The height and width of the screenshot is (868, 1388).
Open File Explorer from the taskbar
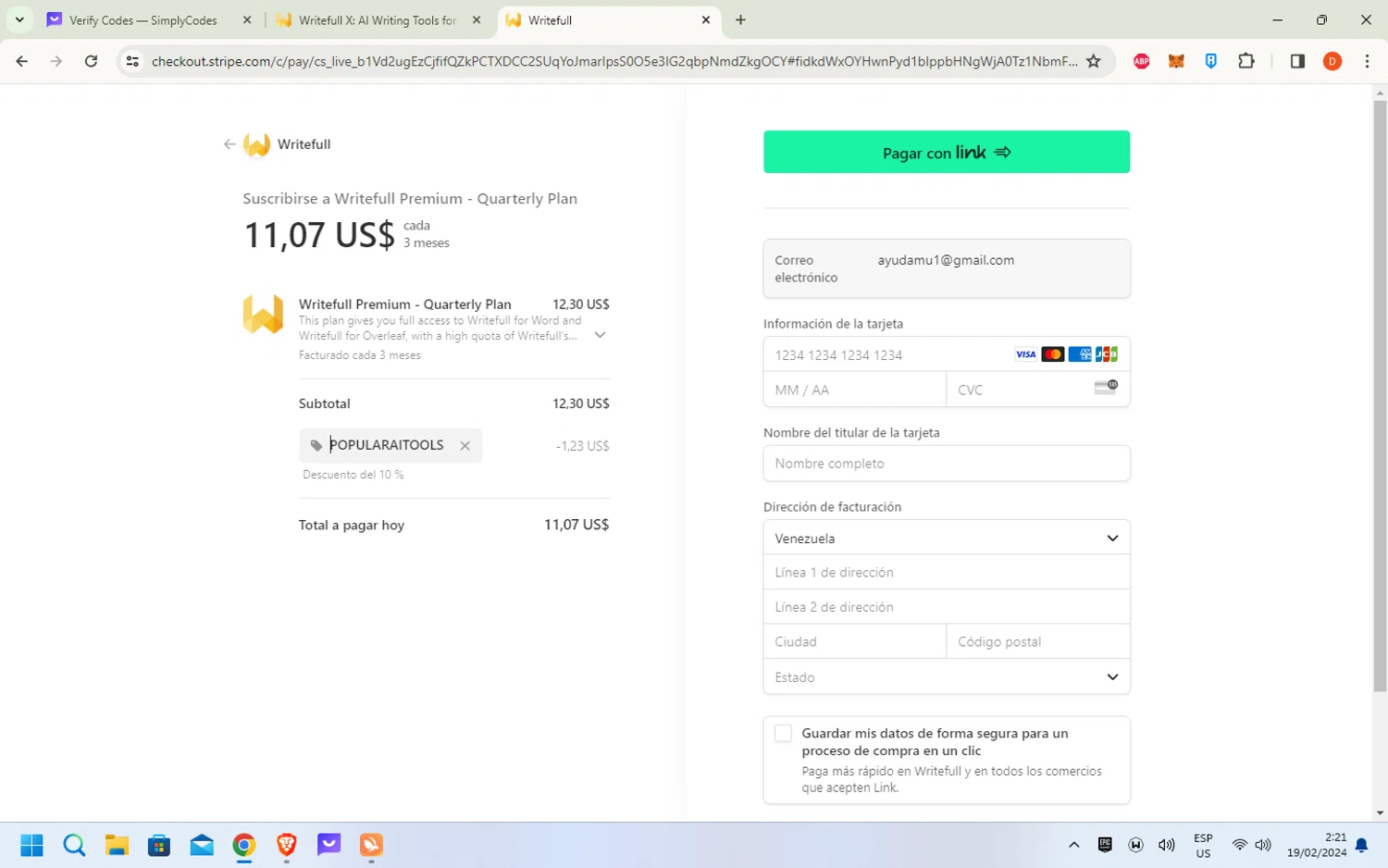point(117,845)
